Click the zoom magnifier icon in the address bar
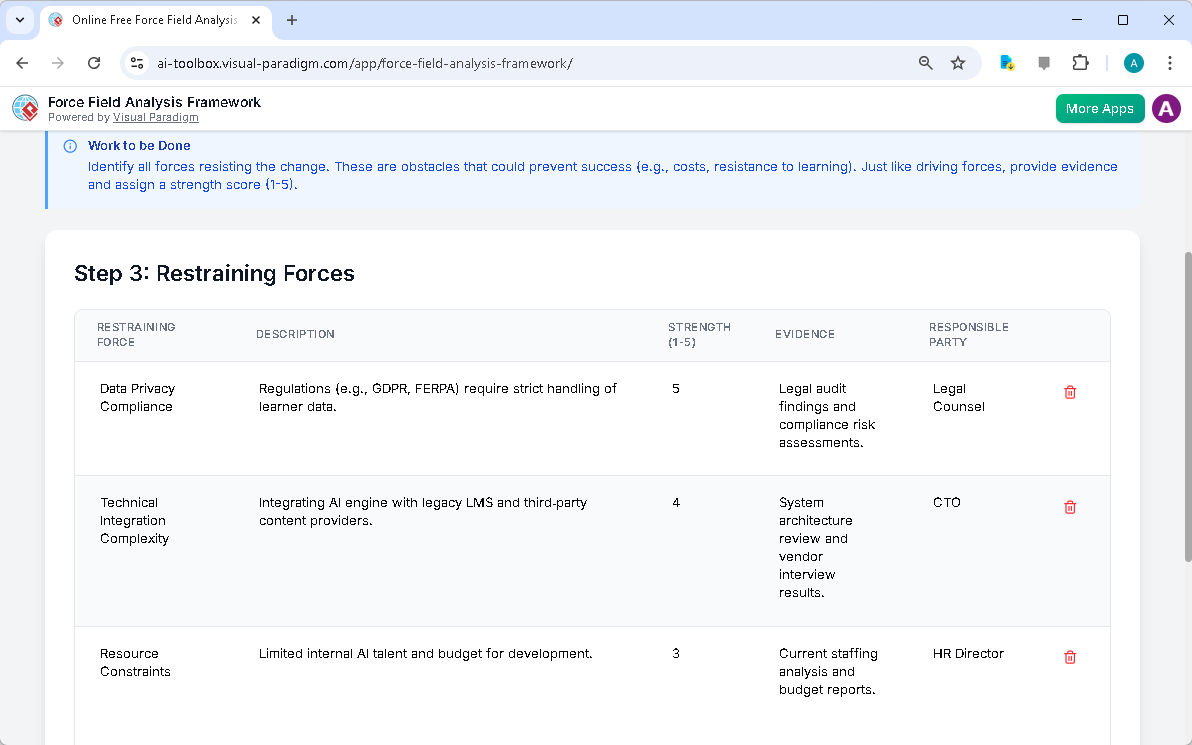The height and width of the screenshot is (745, 1192). click(x=925, y=62)
